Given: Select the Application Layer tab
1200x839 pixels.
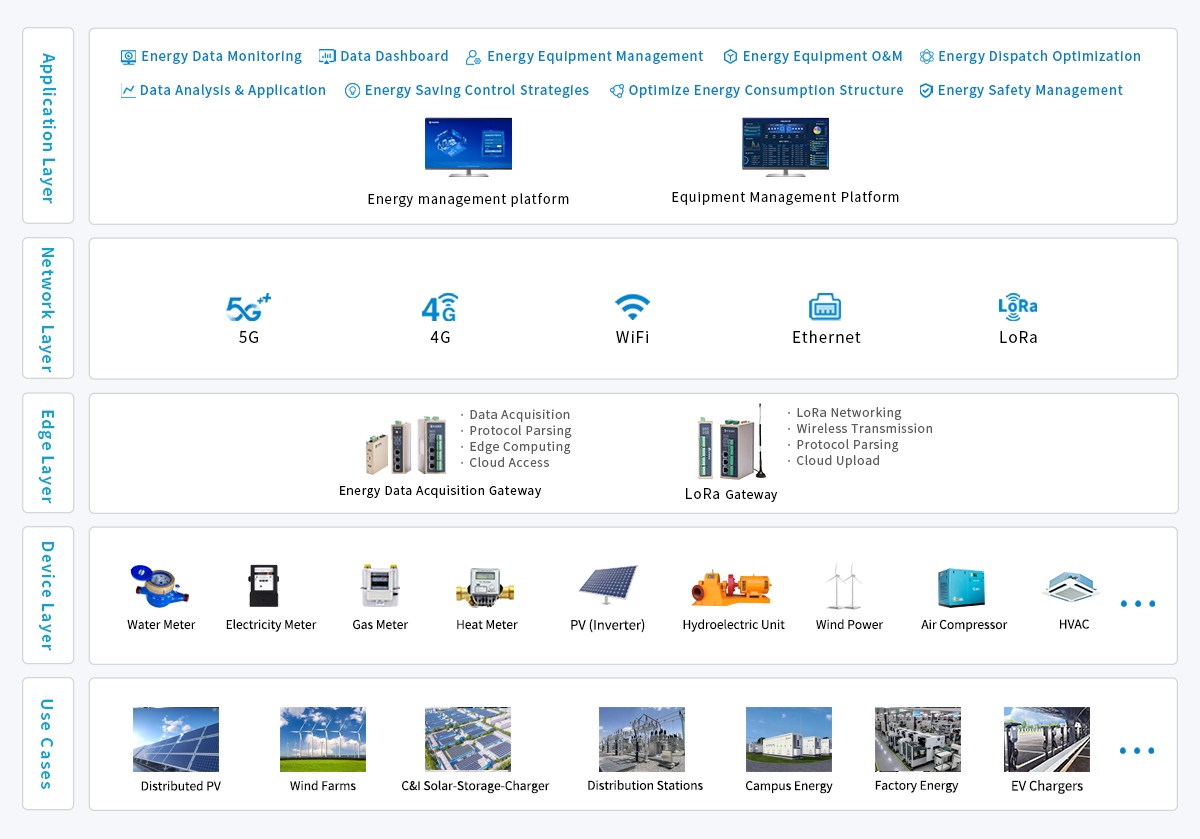Looking at the screenshot, I should pyautogui.click(x=48, y=126).
